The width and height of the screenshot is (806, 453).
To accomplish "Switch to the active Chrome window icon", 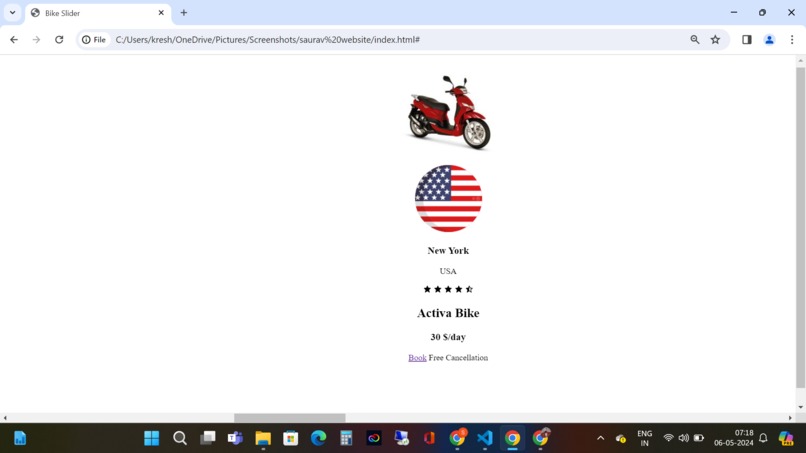I will [512, 438].
